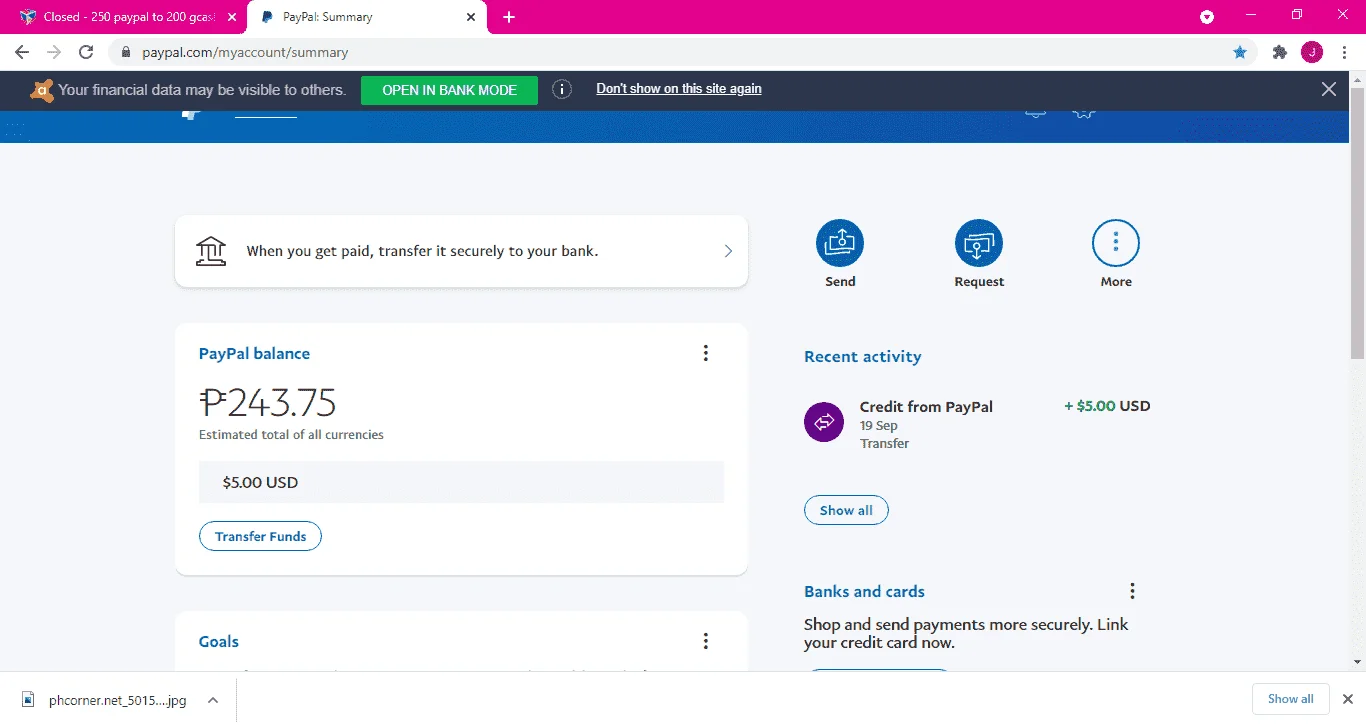Click Show all recent activity
Viewport: 1366px width, 728px height.
click(846, 510)
